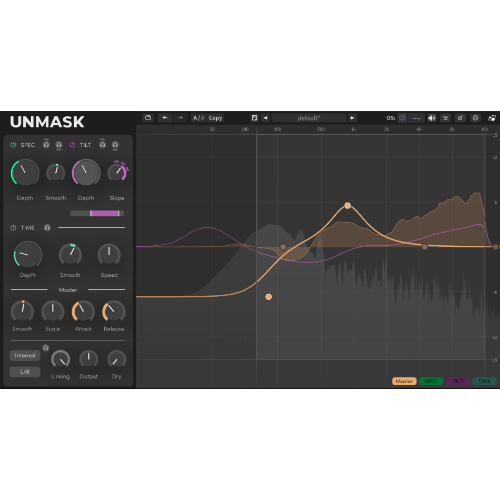Open the default preset name dropdown
The width and height of the screenshot is (500, 500).
tap(309, 118)
